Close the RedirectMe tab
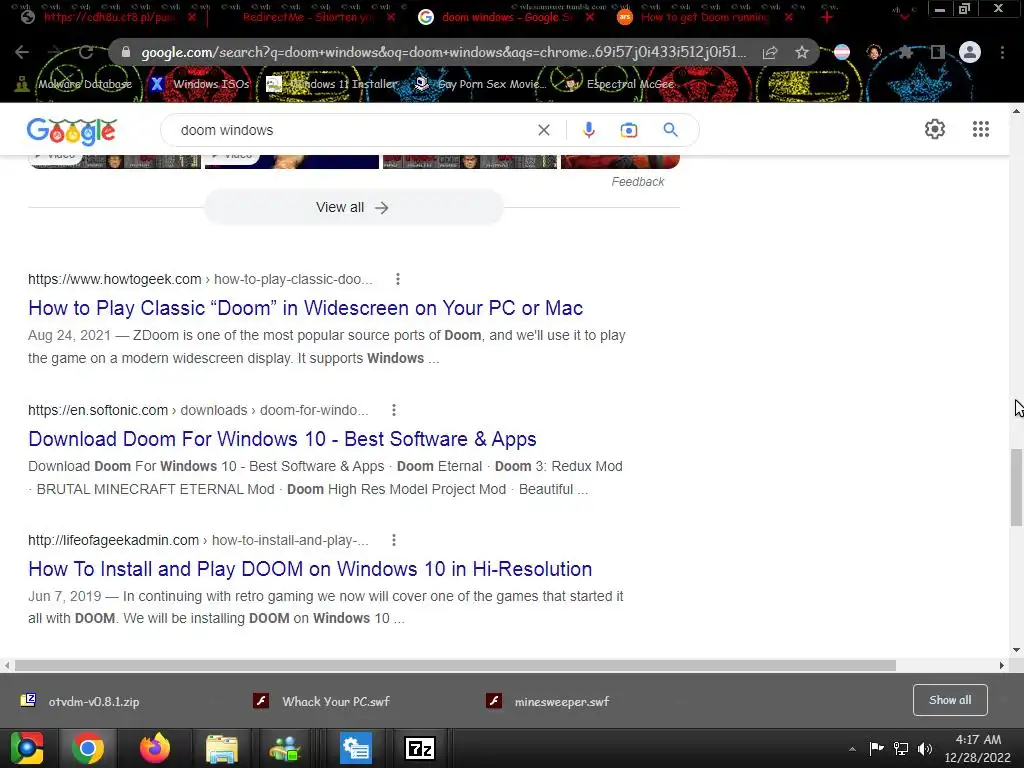 pos(391,17)
